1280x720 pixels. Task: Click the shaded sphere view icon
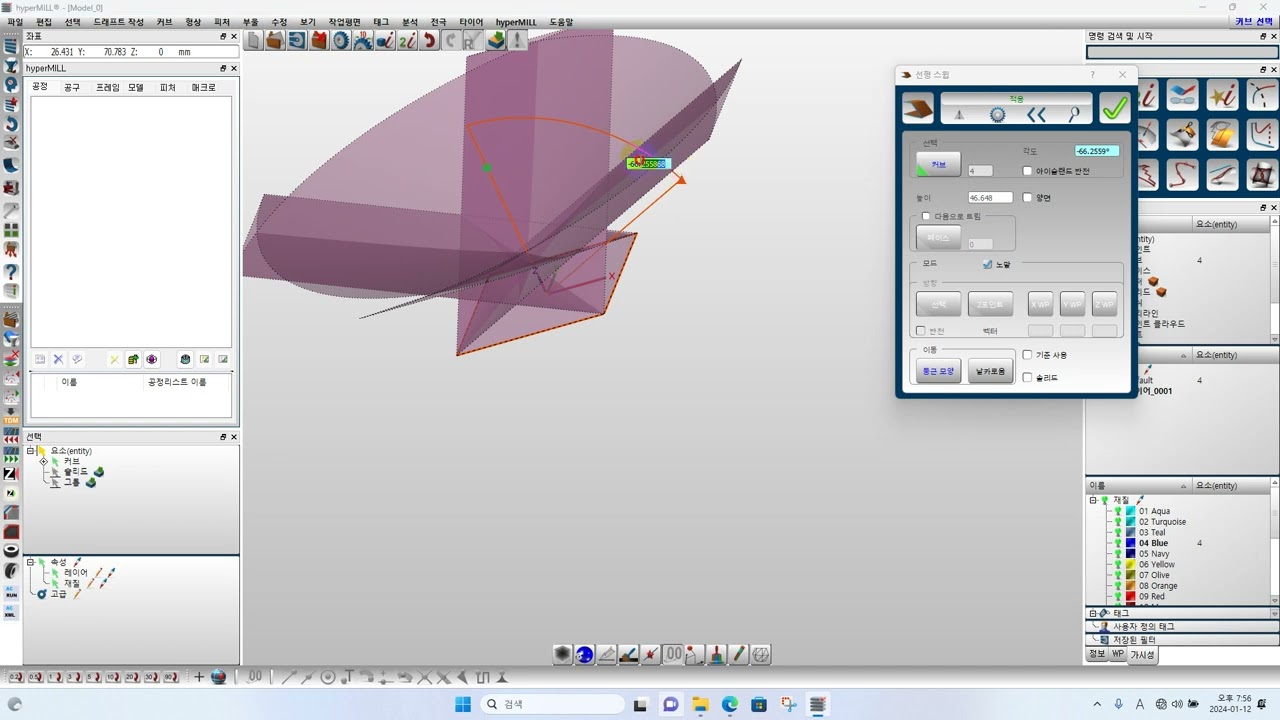(562, 655)
